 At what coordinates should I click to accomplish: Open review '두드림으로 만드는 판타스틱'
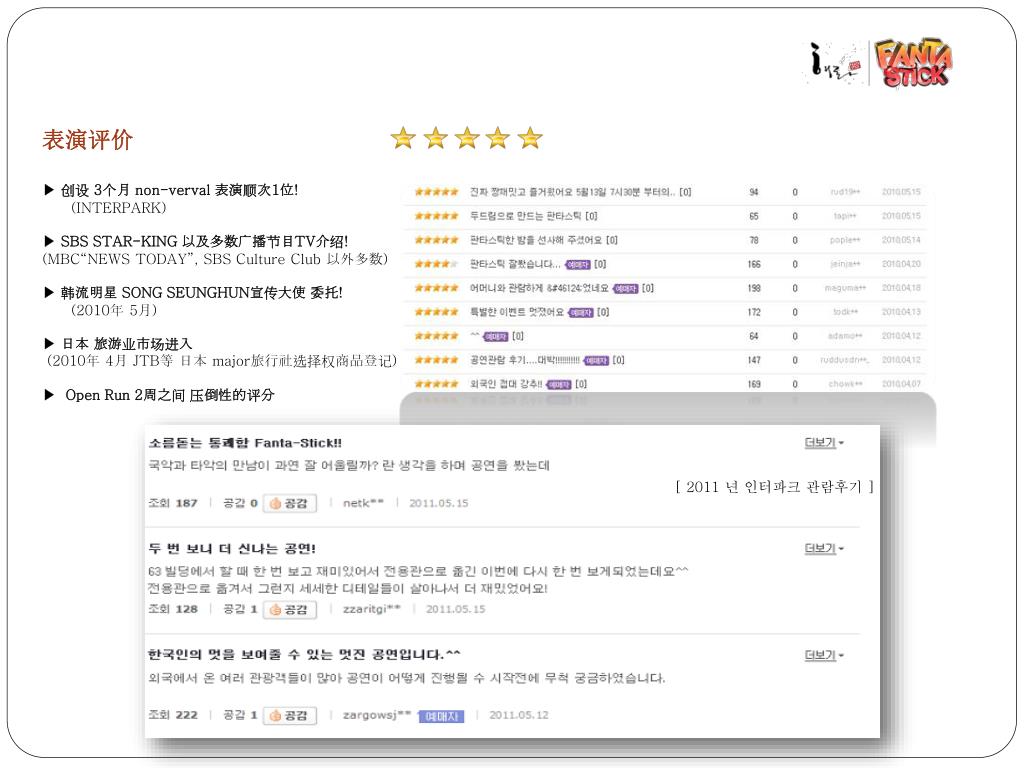click(x=534, y=216)
